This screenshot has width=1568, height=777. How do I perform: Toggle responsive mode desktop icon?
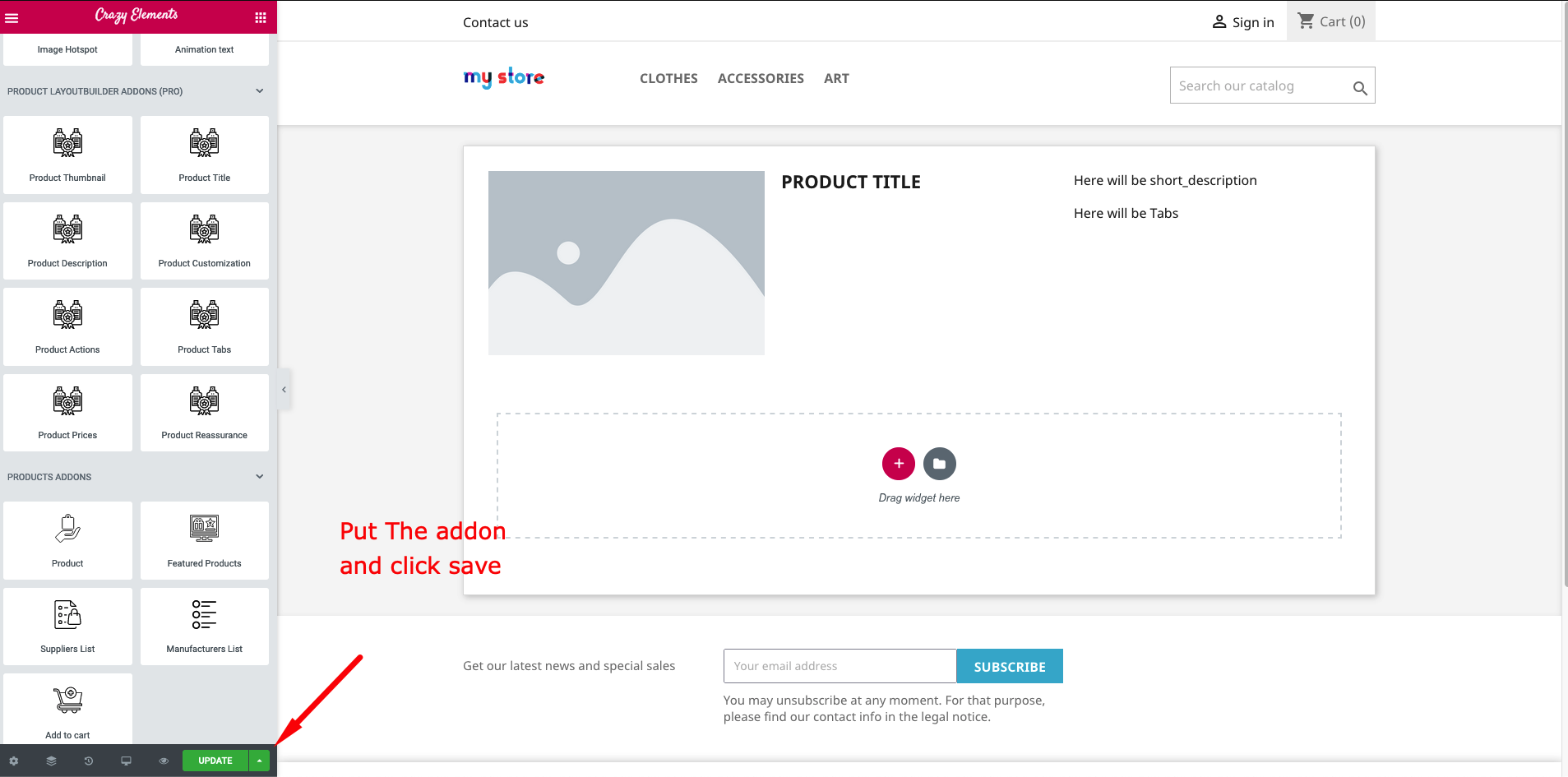click(x=126, y=761)
